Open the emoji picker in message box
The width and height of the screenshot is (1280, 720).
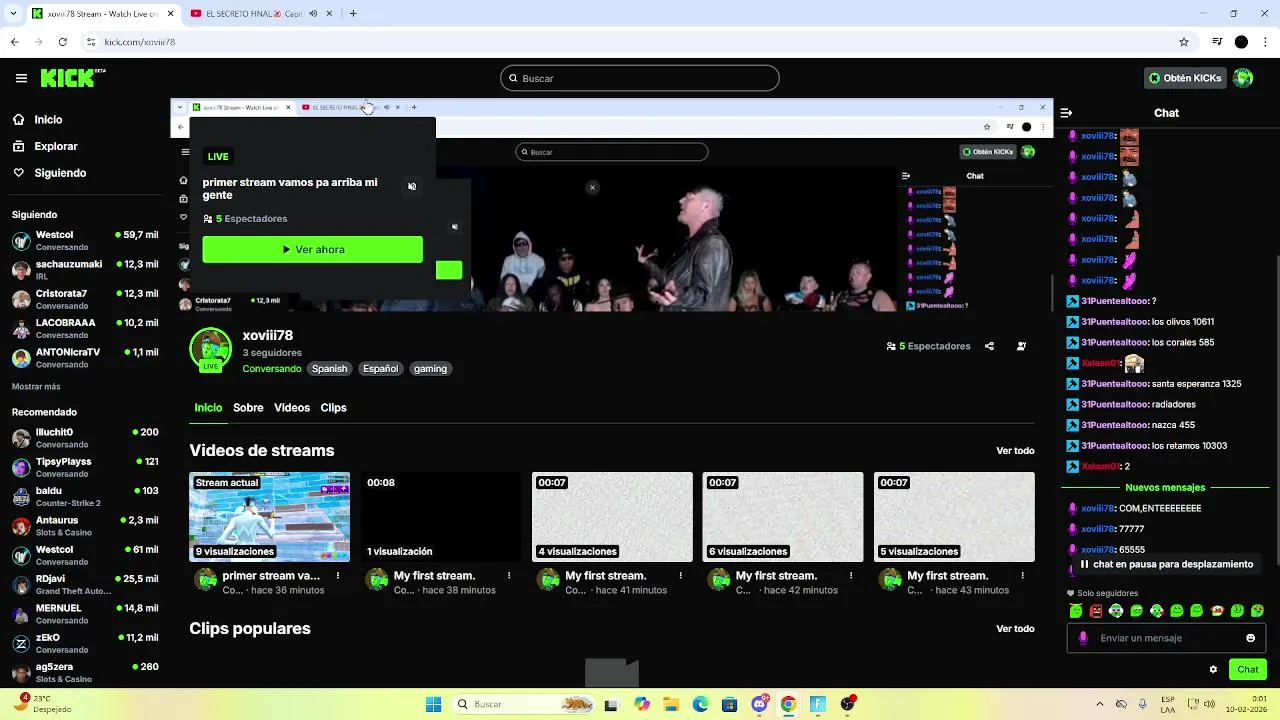[x=1250, y=638]
